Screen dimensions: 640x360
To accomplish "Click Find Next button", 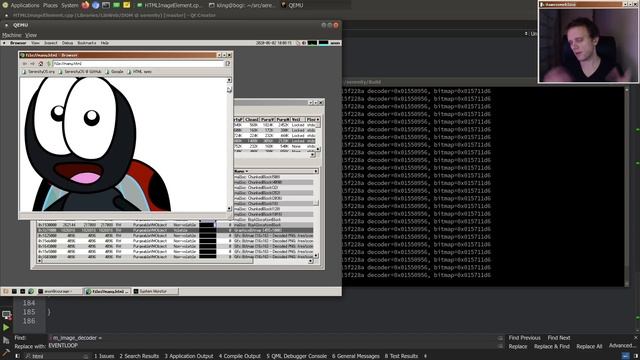I will point(558,338).
